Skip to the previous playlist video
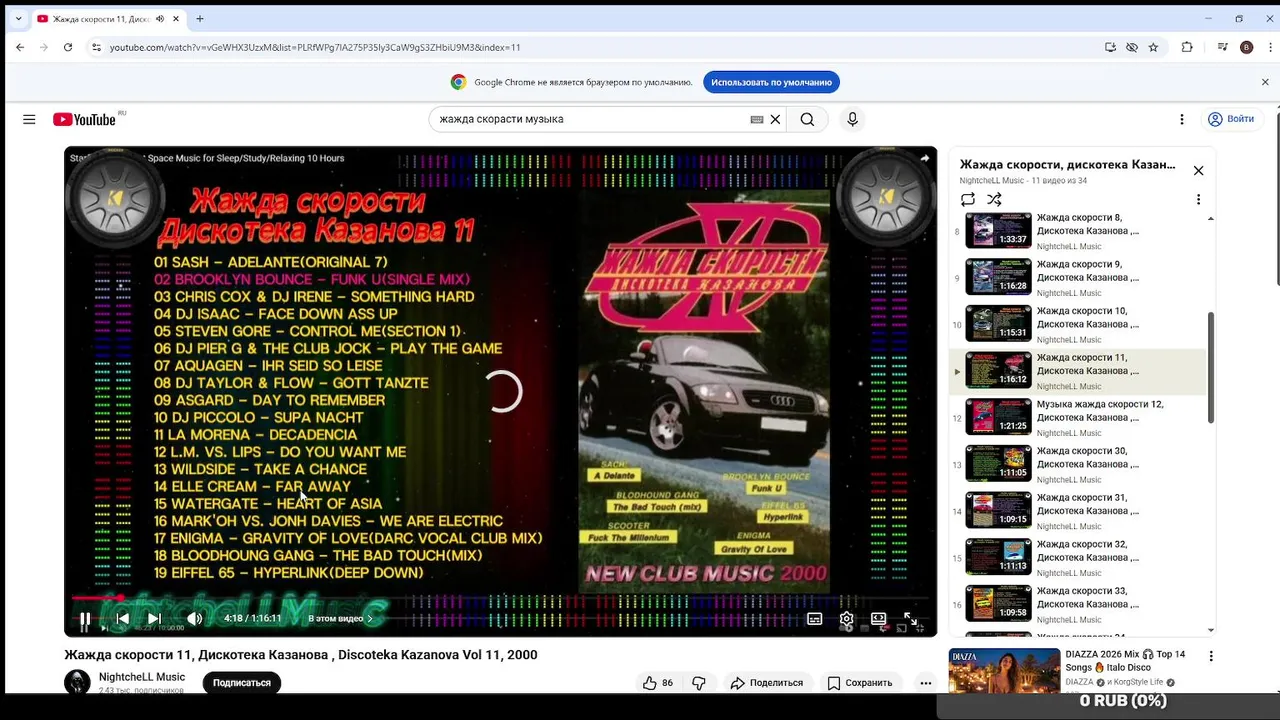Image resolution: width=1280 pixels, height=720 pixels. (x=122, y=619)
